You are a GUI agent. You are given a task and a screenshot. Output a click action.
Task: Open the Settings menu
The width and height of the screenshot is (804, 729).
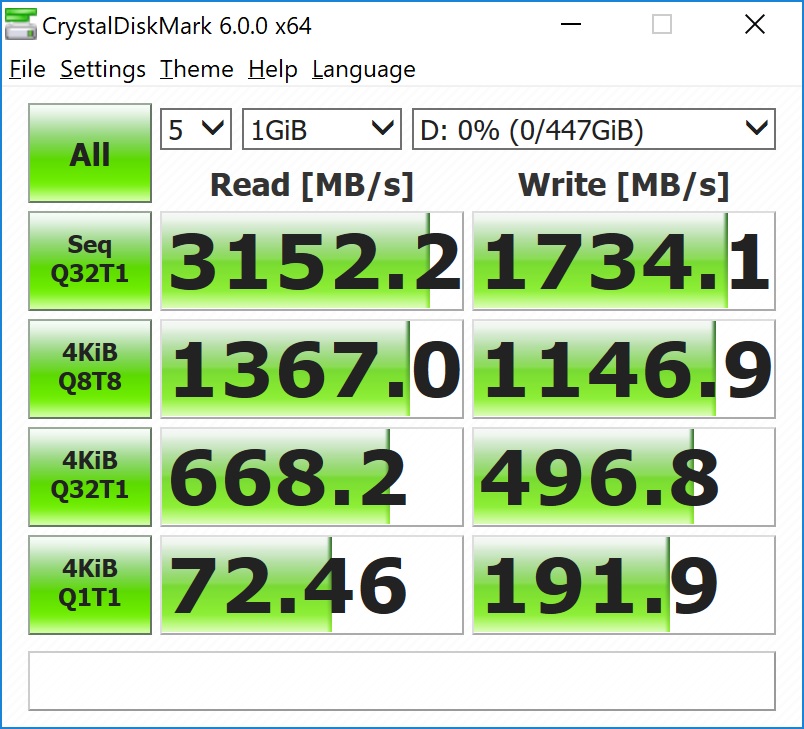pos(103,69)
